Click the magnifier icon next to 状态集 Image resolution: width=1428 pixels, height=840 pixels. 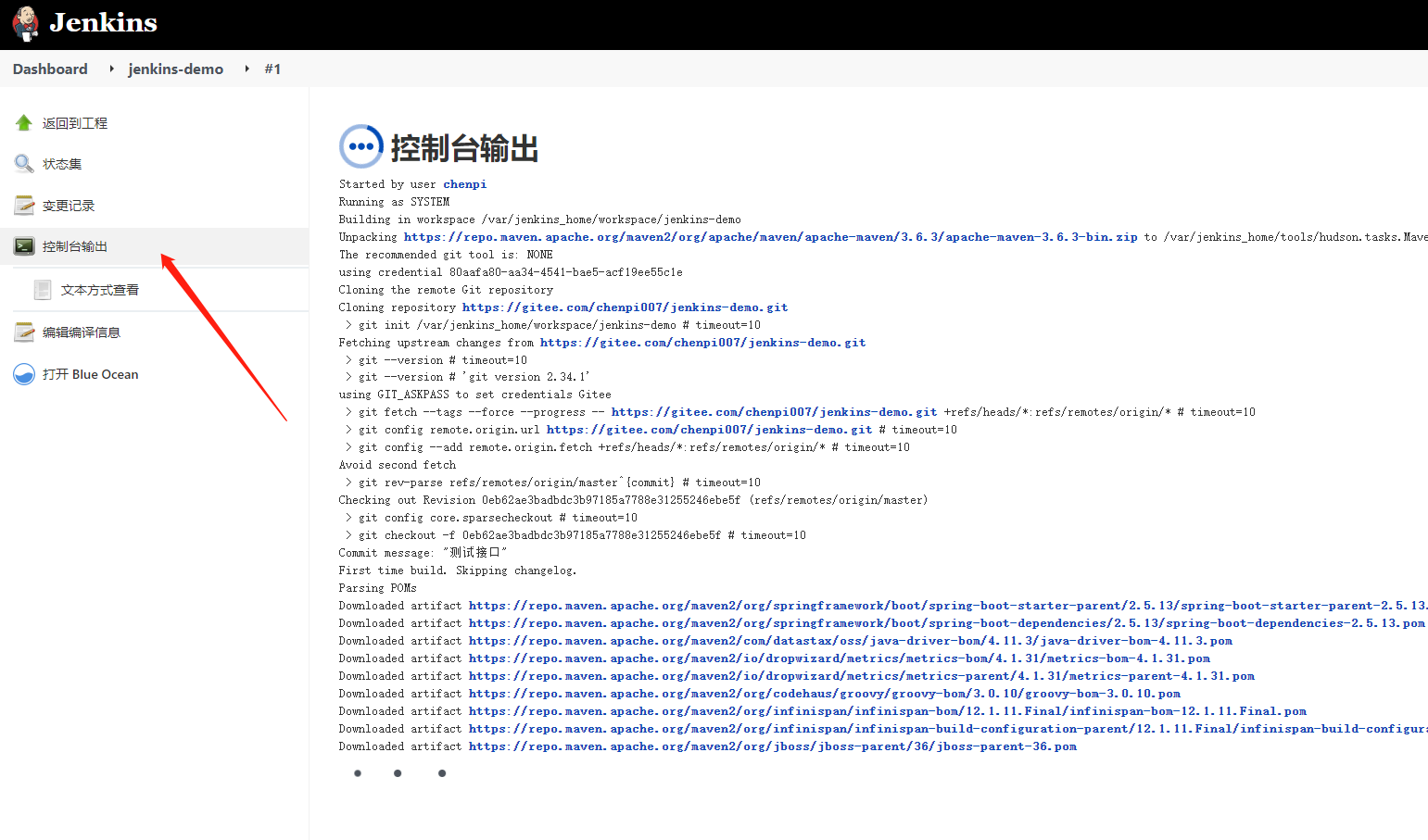click(24, 163)
